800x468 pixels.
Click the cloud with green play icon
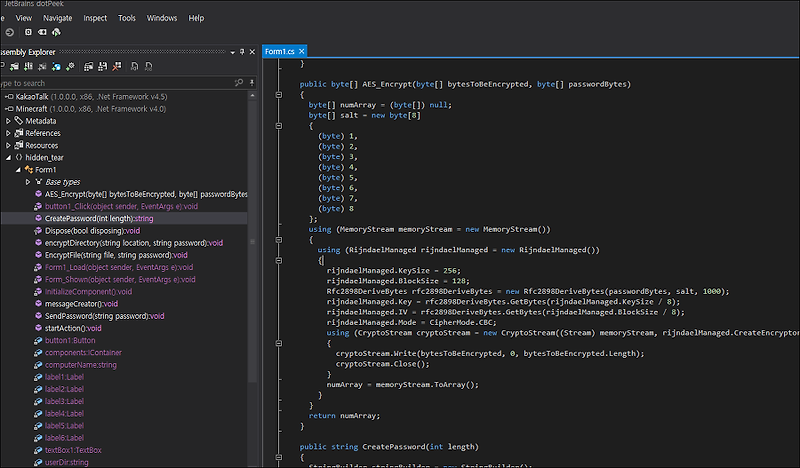(x=56, y=32)
